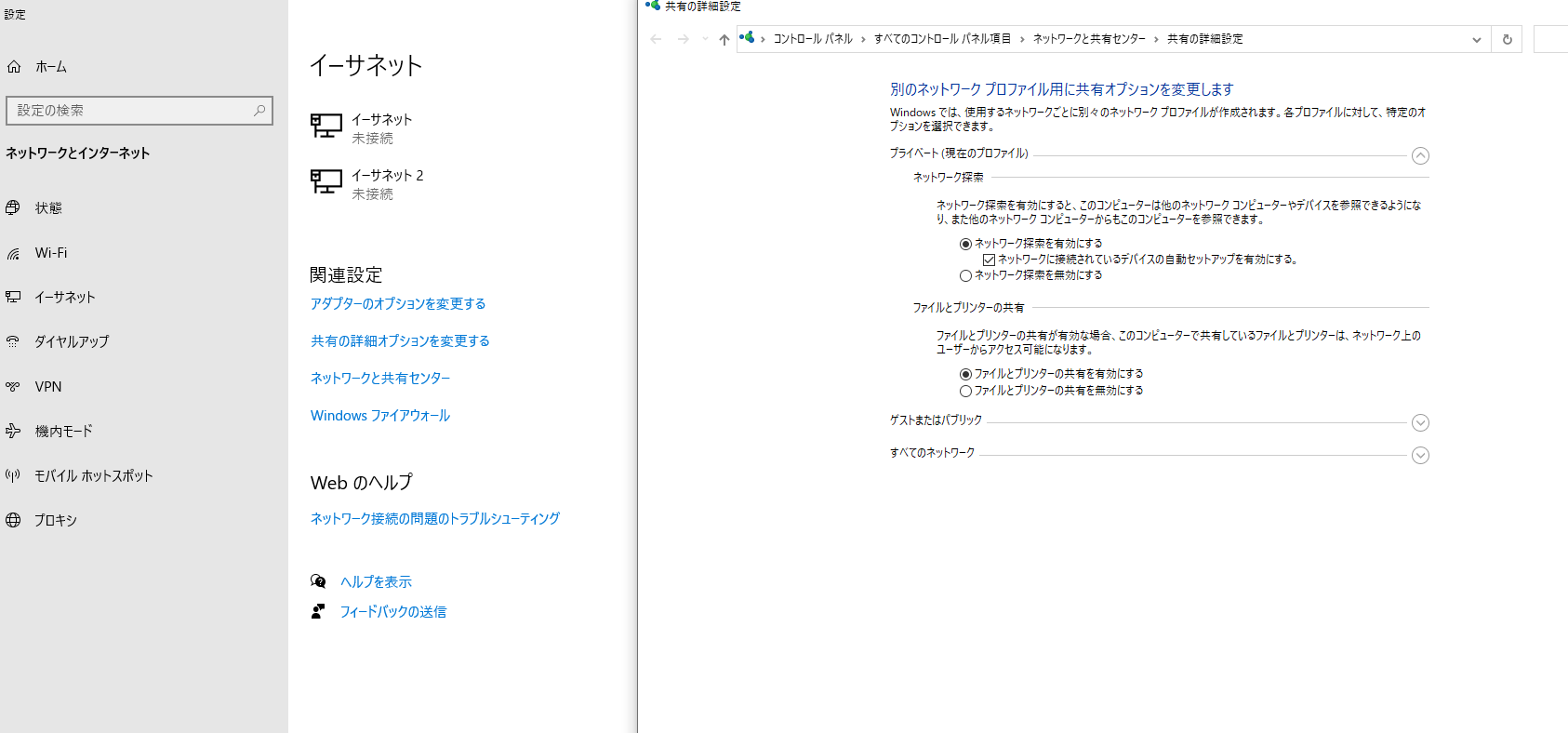Click the up arrow navigation icon
The height and width of the screenshot is (733, 1568).
[x=724, y=39]
